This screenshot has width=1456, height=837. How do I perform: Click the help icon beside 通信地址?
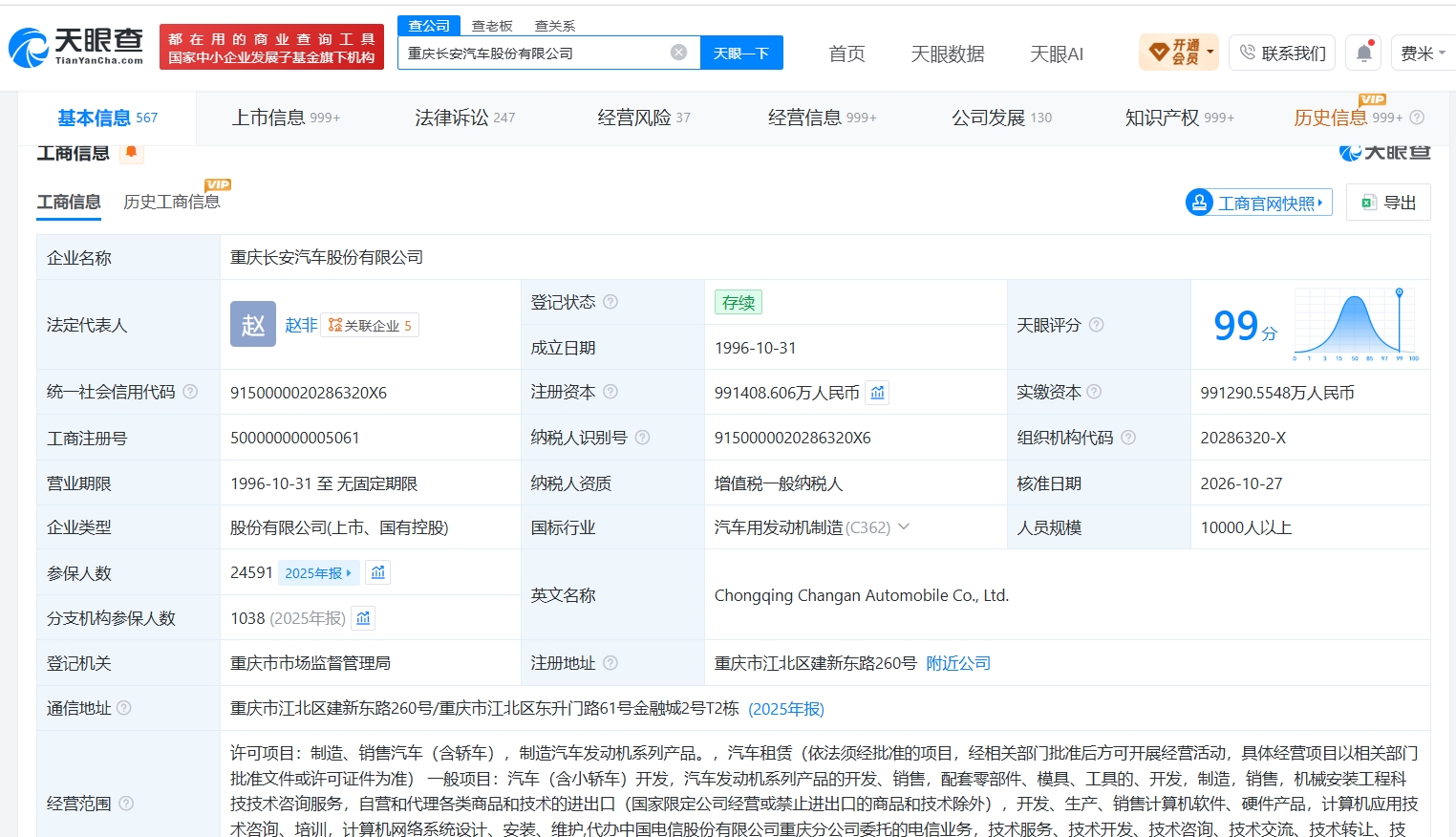124,708
